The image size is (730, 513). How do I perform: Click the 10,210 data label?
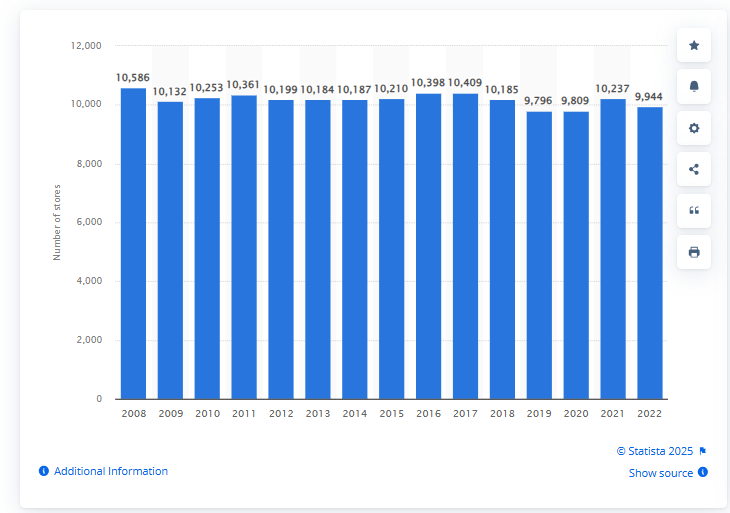(x=391, y=88)
